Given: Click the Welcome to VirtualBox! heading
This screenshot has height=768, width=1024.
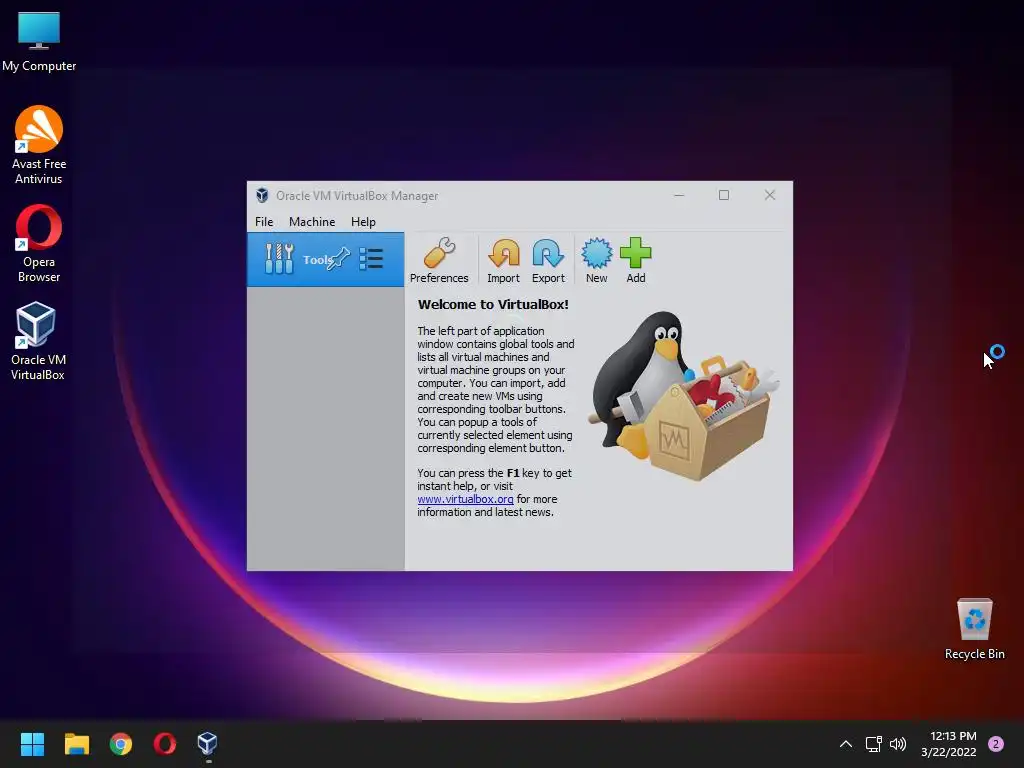Looking at the screenshot, I should pyautogui.click(x=493, y=304).
